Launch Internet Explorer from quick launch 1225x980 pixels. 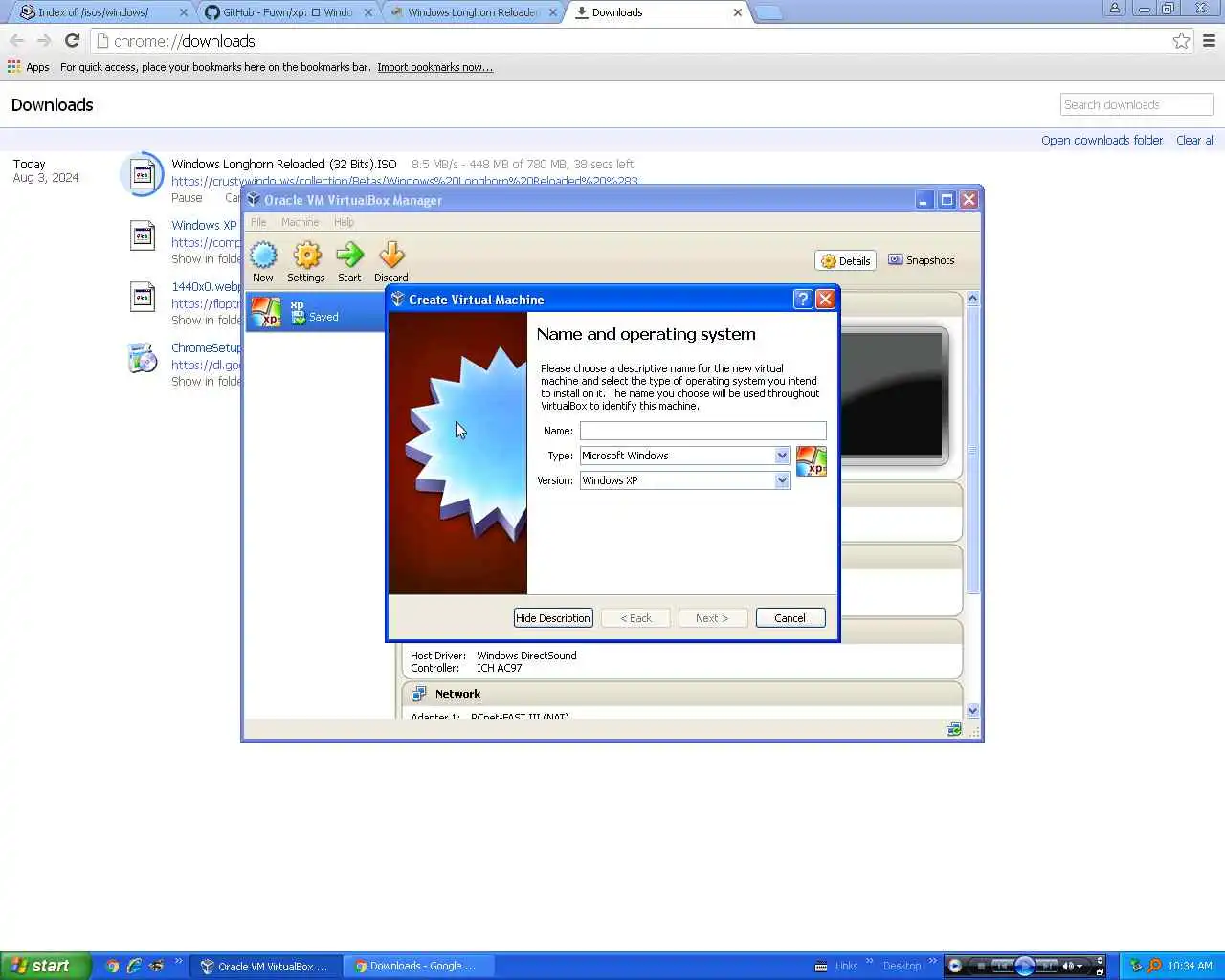[x=134, y=966]
